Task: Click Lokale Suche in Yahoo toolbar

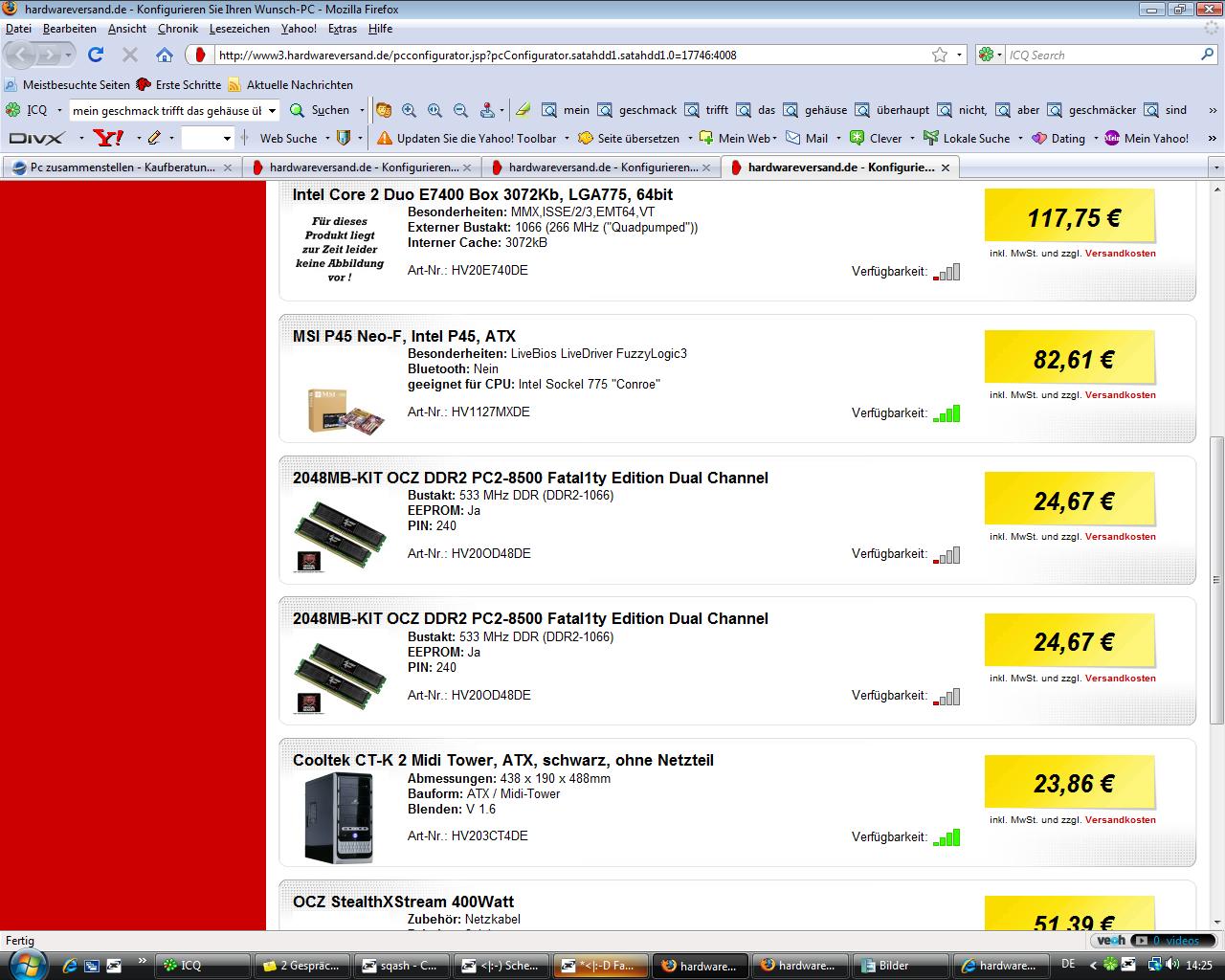Action: click(966, 138)
